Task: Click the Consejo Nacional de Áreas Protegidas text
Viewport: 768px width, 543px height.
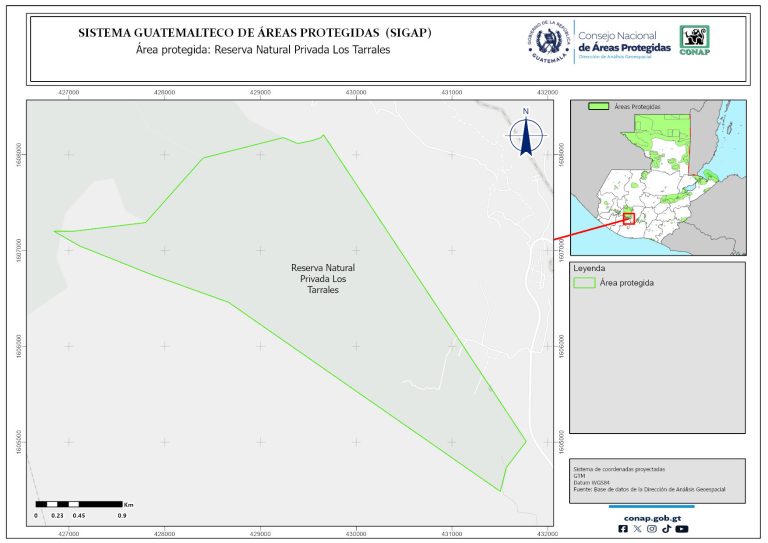Action: point(624,42)
